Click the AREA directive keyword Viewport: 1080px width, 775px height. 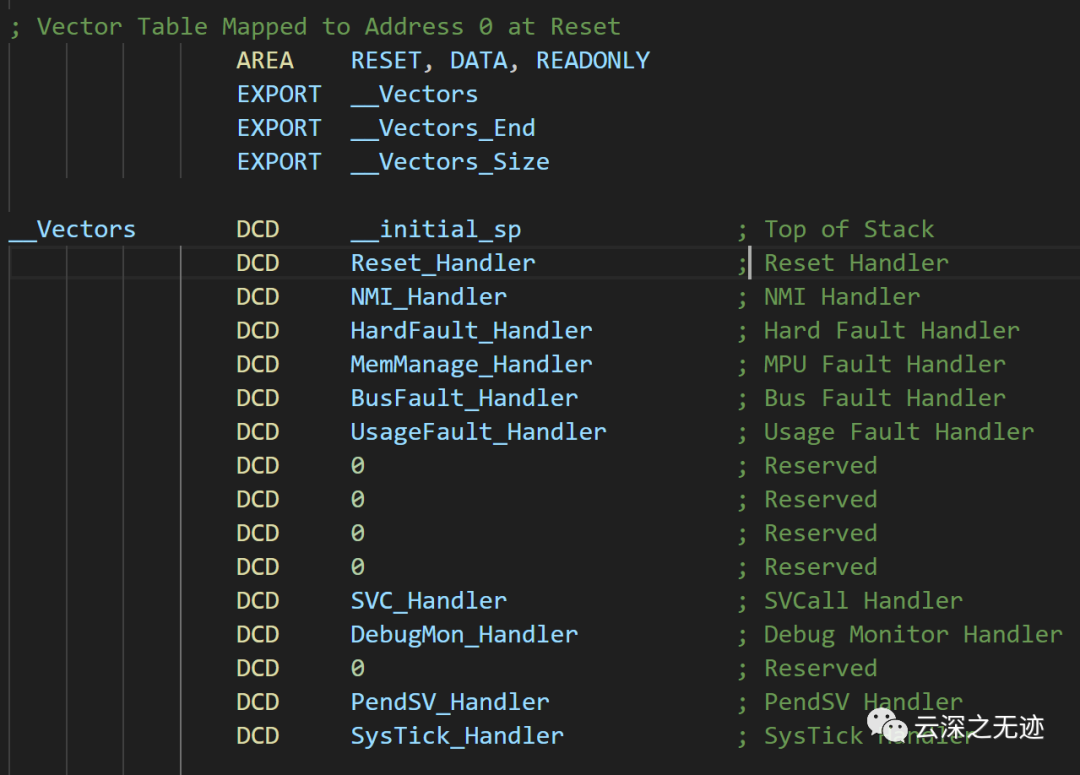pyautogui.click(x=265, y=61)
